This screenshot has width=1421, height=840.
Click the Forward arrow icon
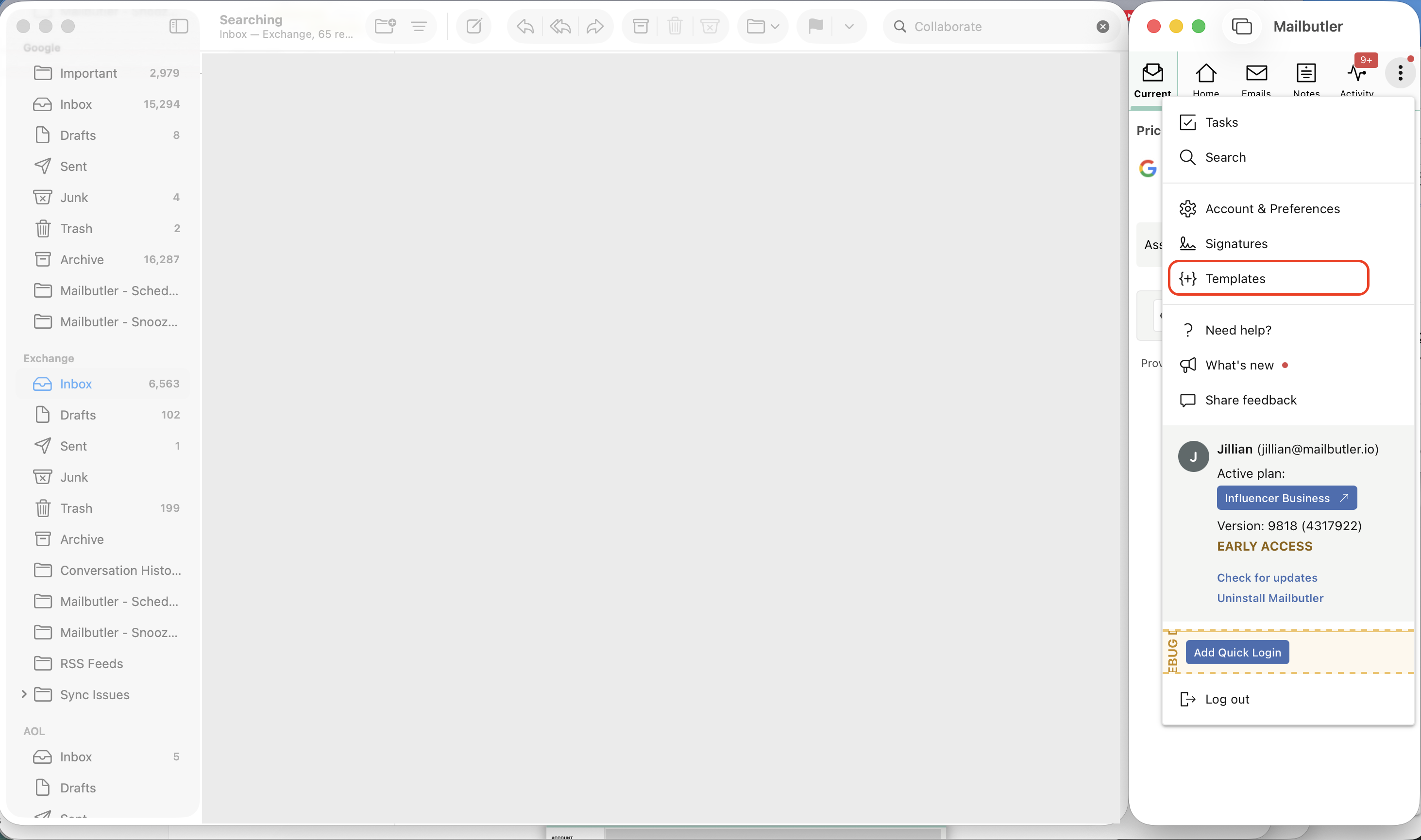(x=595, y=26)
